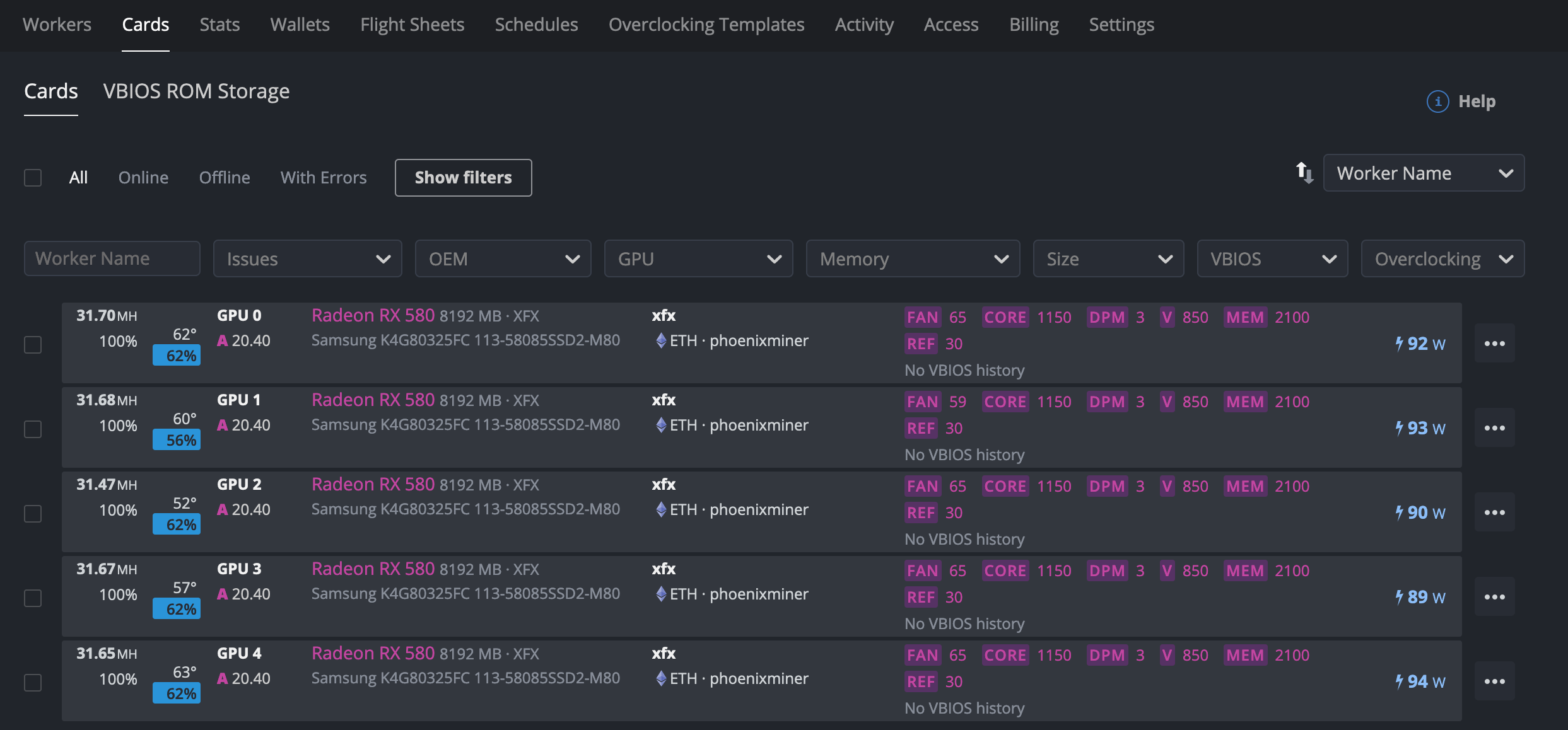Check the GPU 3 row checkbox
This screenshot has width=1568, height=730.
[33, 598]
